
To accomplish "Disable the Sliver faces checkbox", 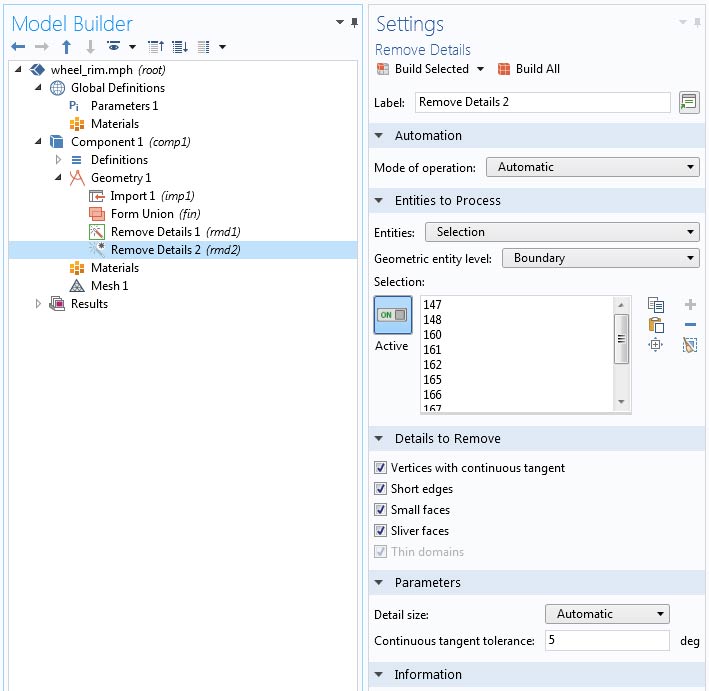I will [381, 531].
